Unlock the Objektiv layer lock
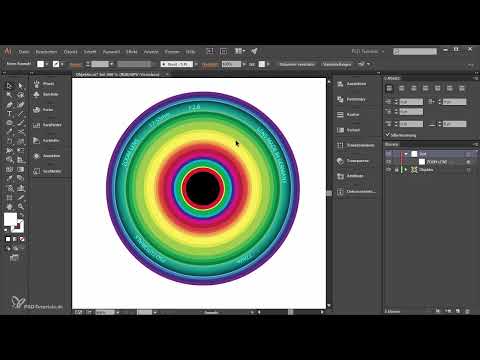Image resolution: width=480 pixels, height=360 pixels. (x=397, y=170)
